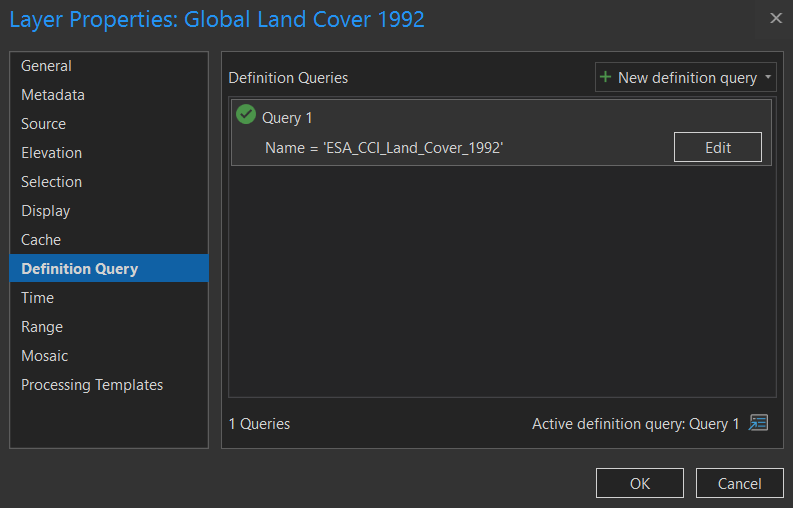This screenshot has width=793, height=508.
Task: Open the Mosaic settings tab
Action: click(x=45, y=356)
